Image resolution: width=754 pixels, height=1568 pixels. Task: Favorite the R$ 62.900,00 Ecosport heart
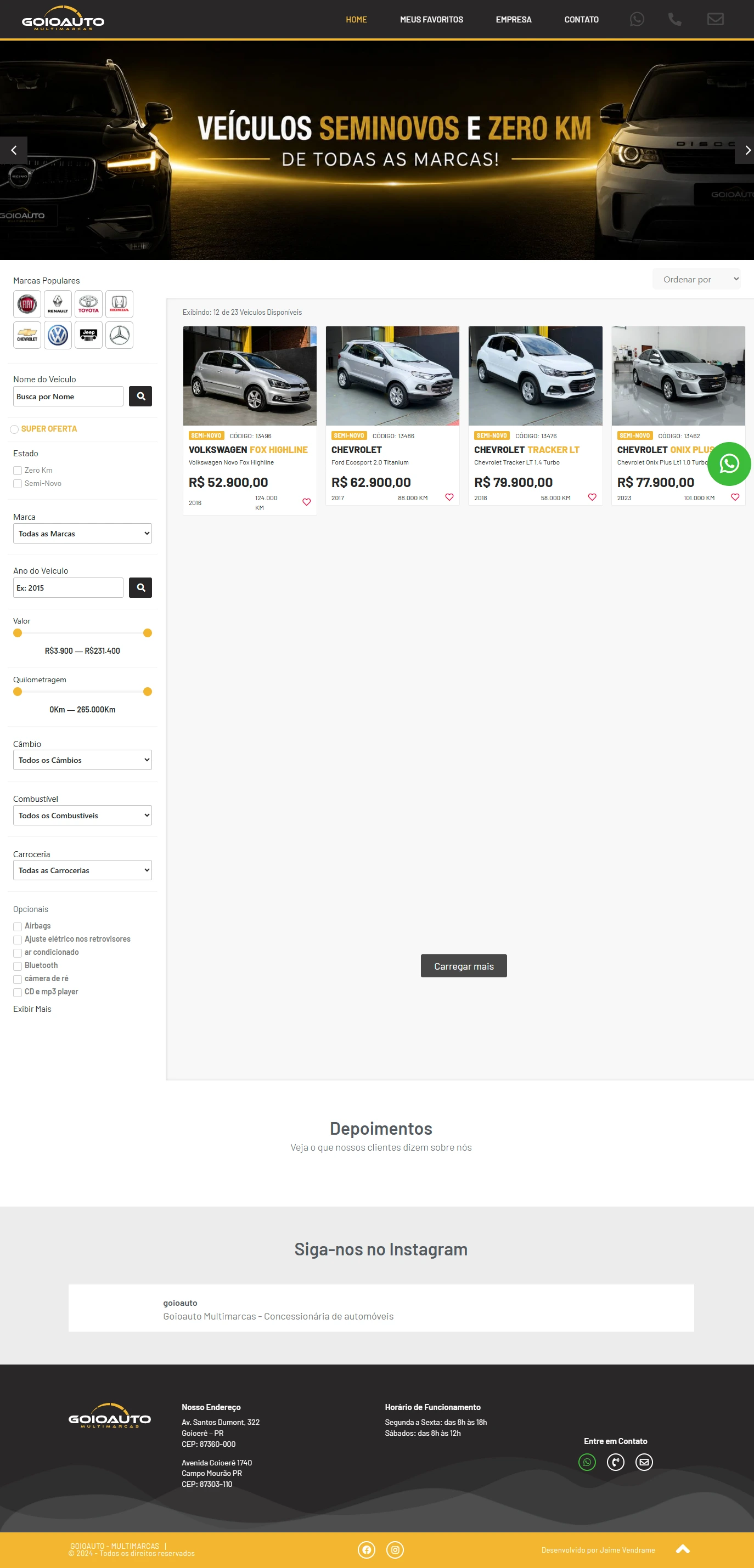tap(449, 497)
